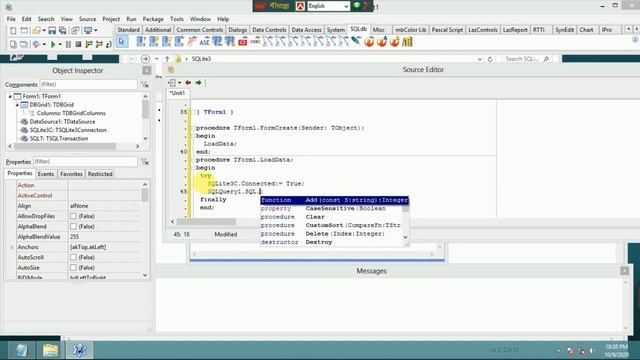Click the green jump forward arrow in editor
This screenshot has height=360, width=640.
coord(199,83)
